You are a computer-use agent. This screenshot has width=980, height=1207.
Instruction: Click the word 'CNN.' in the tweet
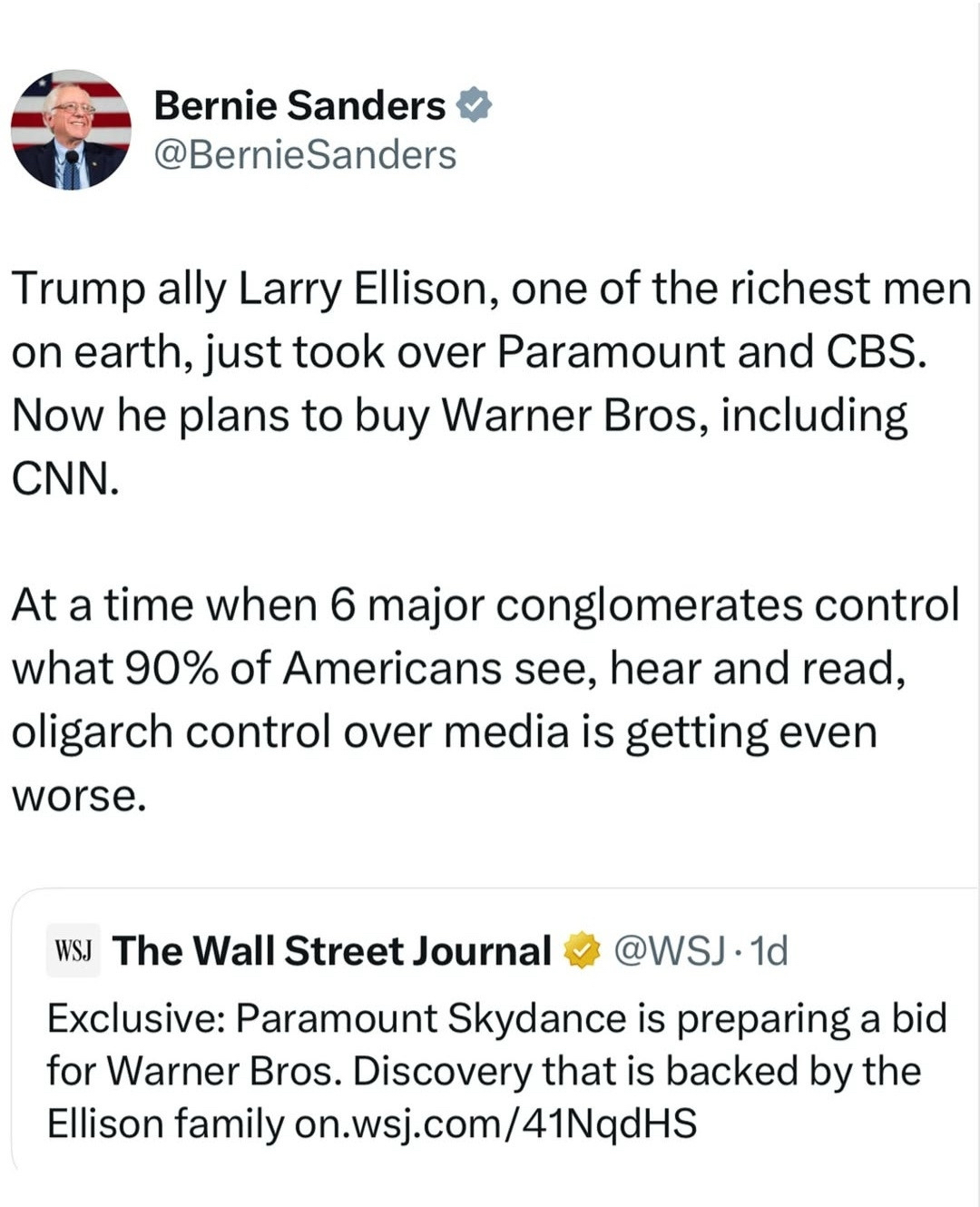[65, 478]
